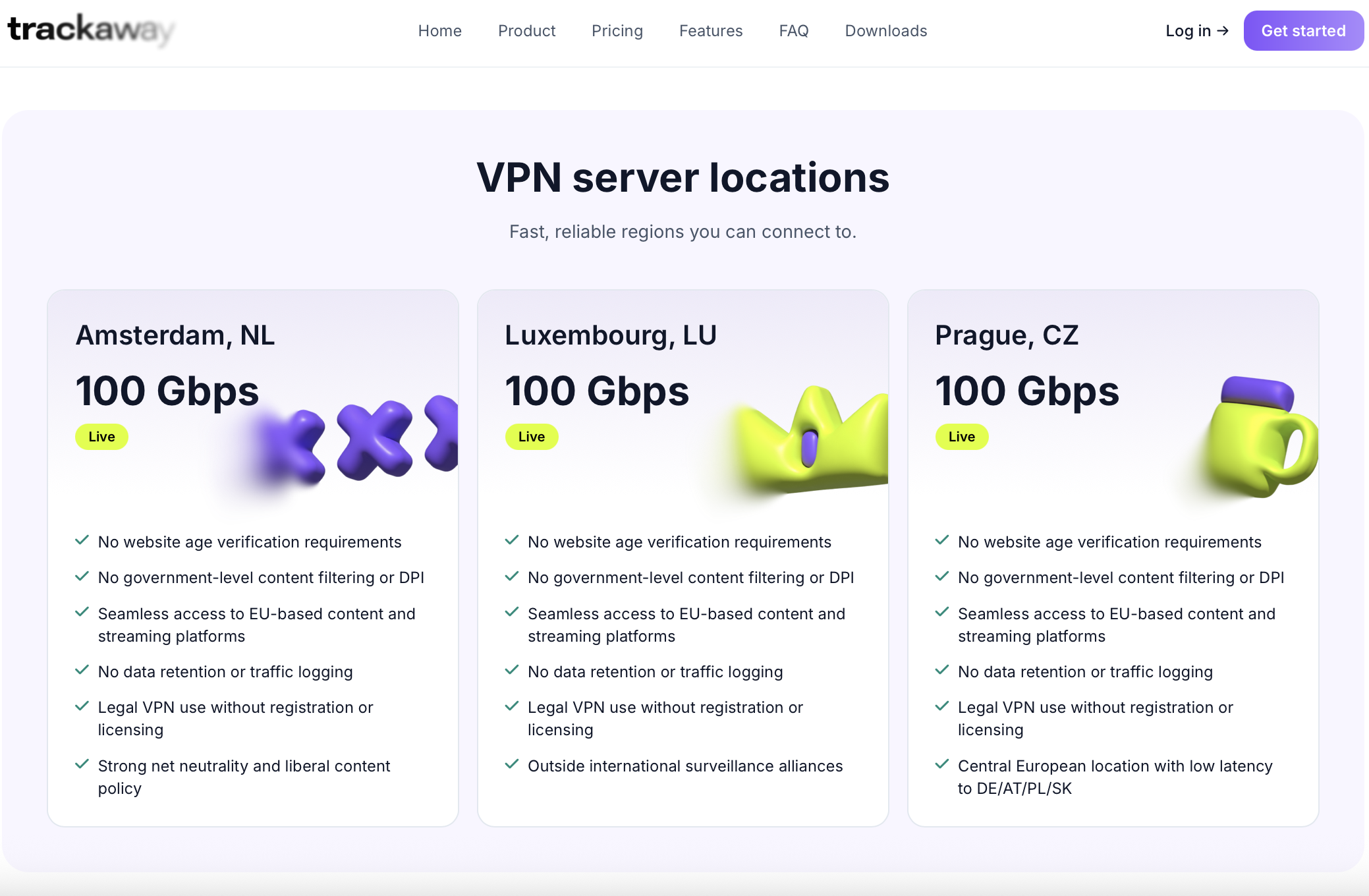This screenshot has width=1369, height=896.
Task: Select the Amsterdam, NL heading
Action: click(175, 335)
